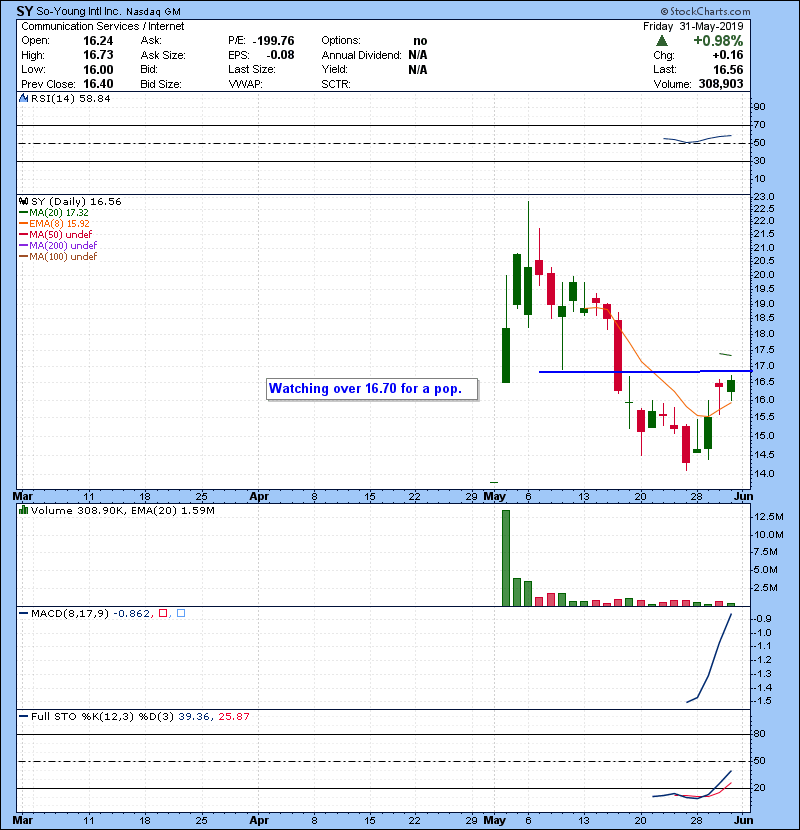Click the Bid Size label

161,84
